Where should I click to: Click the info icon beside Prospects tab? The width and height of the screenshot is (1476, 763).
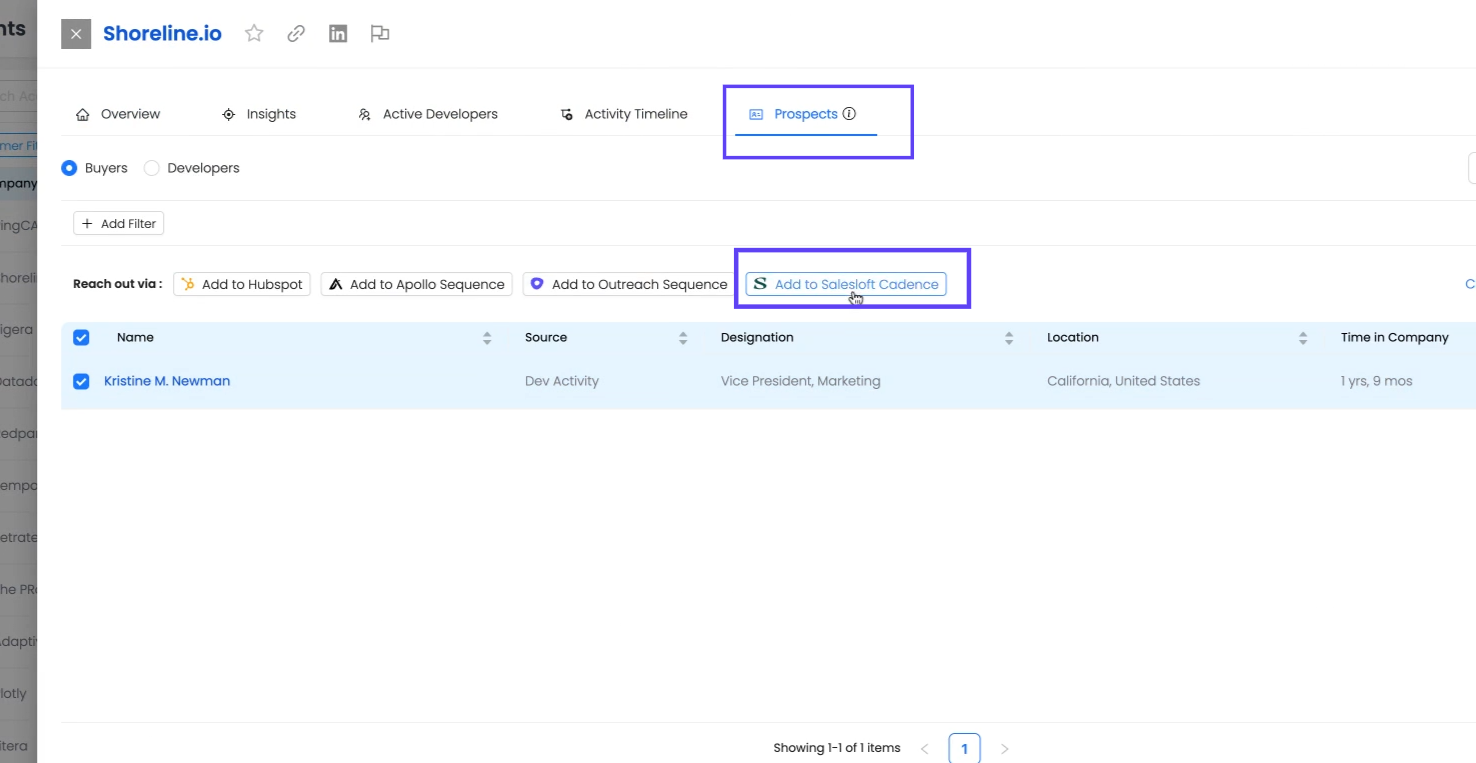pos(849,114)
